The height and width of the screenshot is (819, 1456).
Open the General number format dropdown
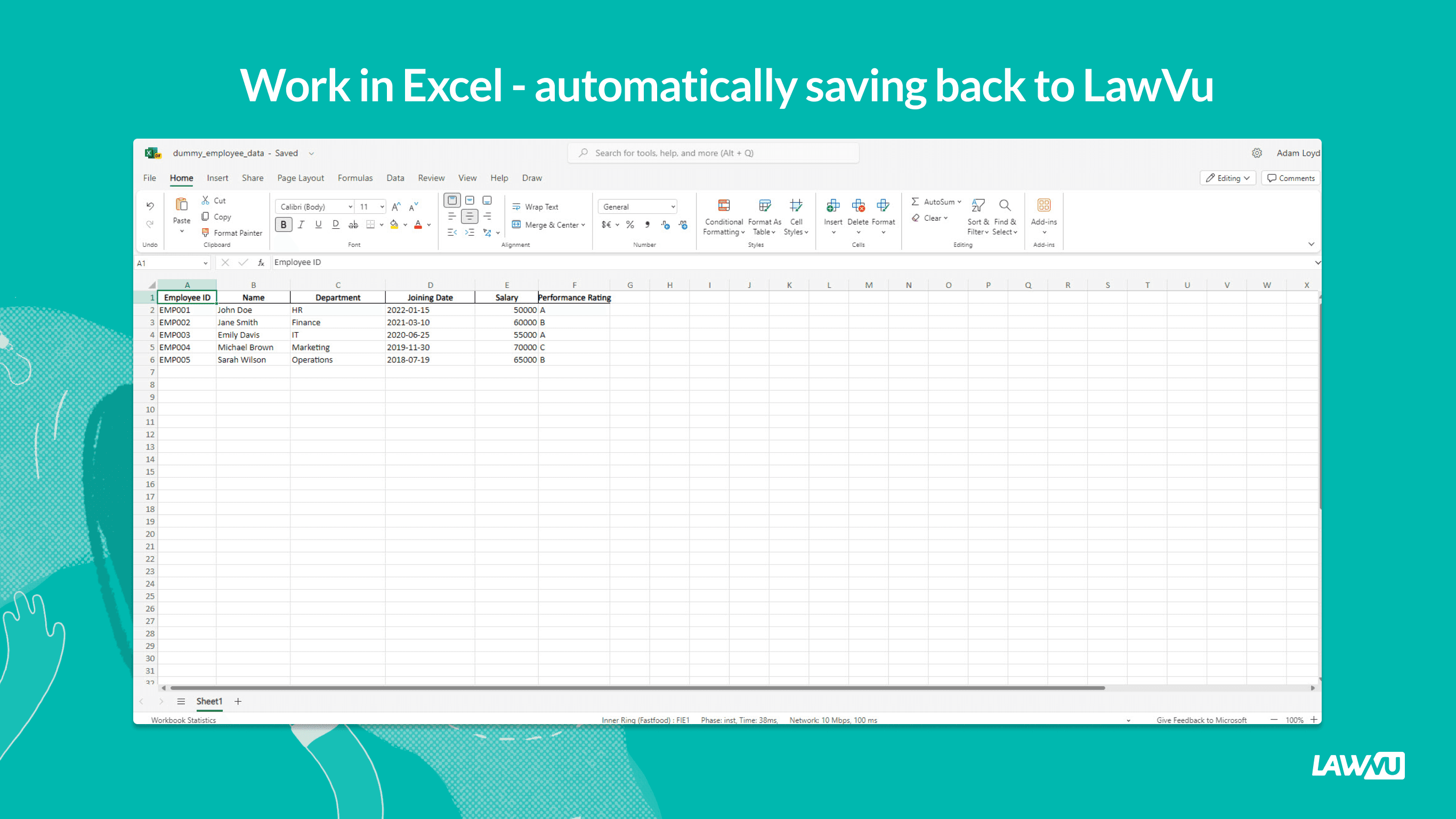tap(637, 207)
